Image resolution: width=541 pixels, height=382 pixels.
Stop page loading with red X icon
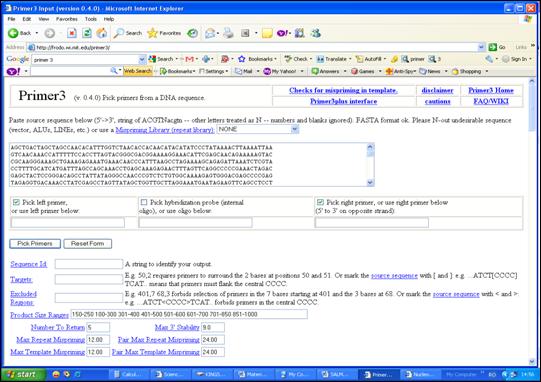72,33
